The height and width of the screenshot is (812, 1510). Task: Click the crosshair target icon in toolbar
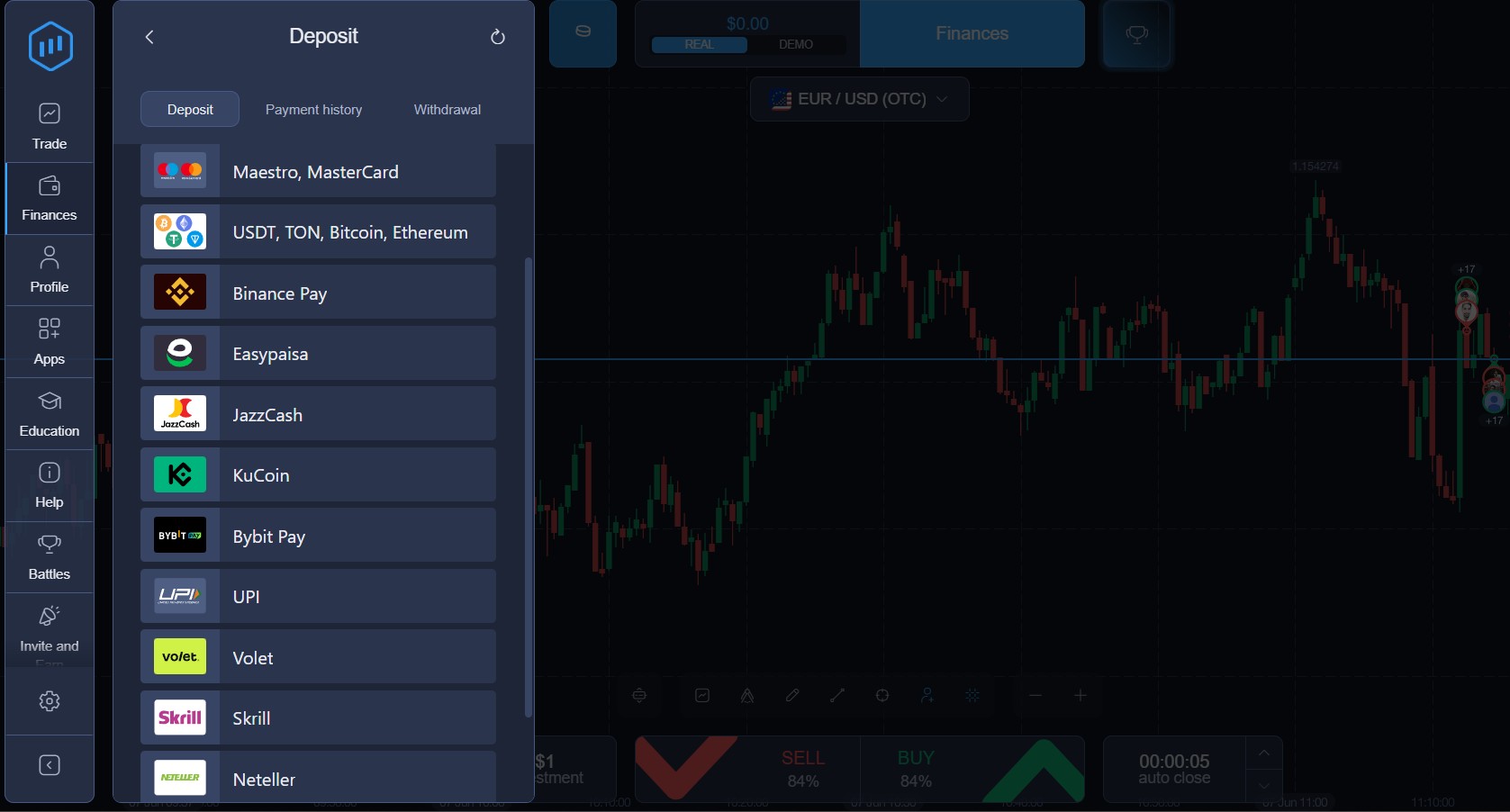coord(882,696)
